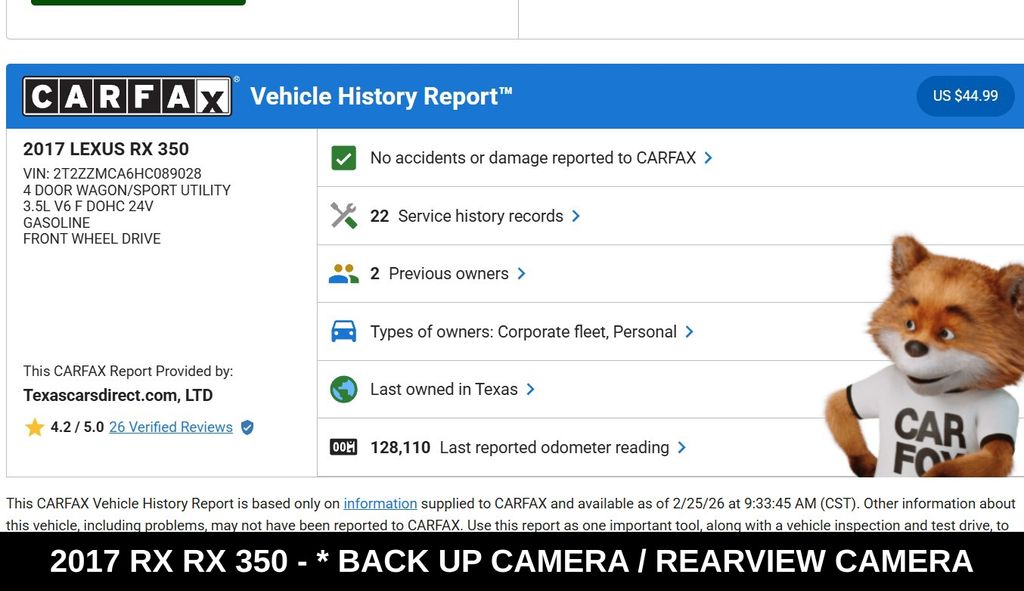Expand chevron after Previous owners
Image resolution: width=1024 pixels, height=591 pixels.
[521, 274]
